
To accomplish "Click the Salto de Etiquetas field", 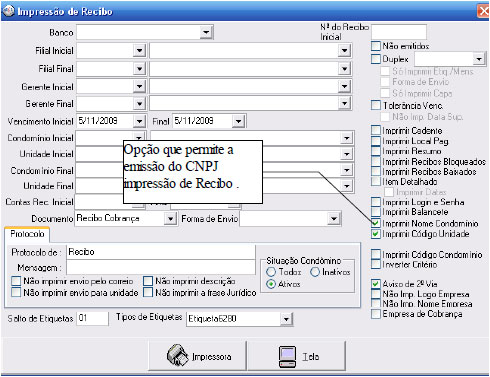I will click(x=92, y=319).
